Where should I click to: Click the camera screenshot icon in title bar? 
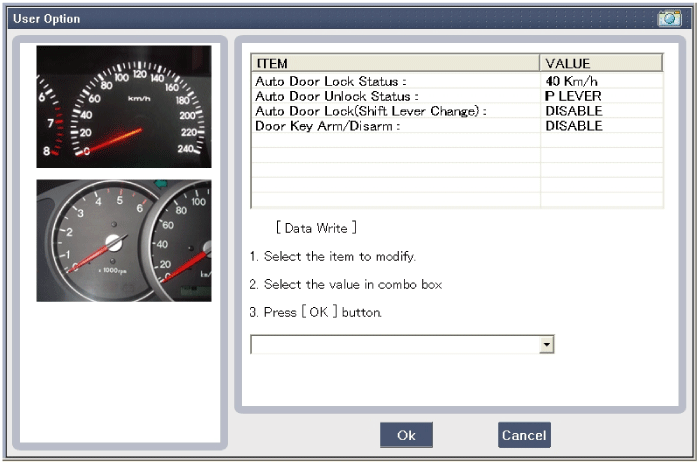[668, 18]
